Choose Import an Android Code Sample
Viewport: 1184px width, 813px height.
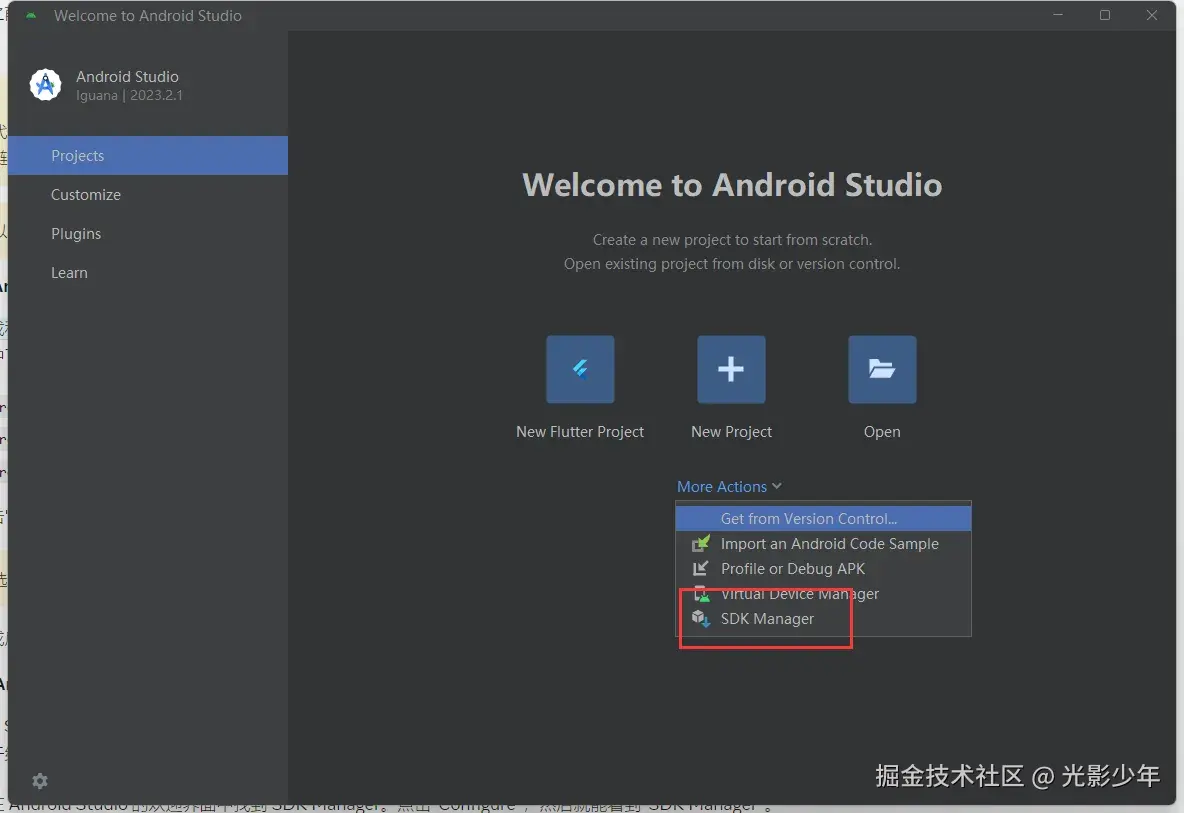pyautogui.click(x=823, y=544)
